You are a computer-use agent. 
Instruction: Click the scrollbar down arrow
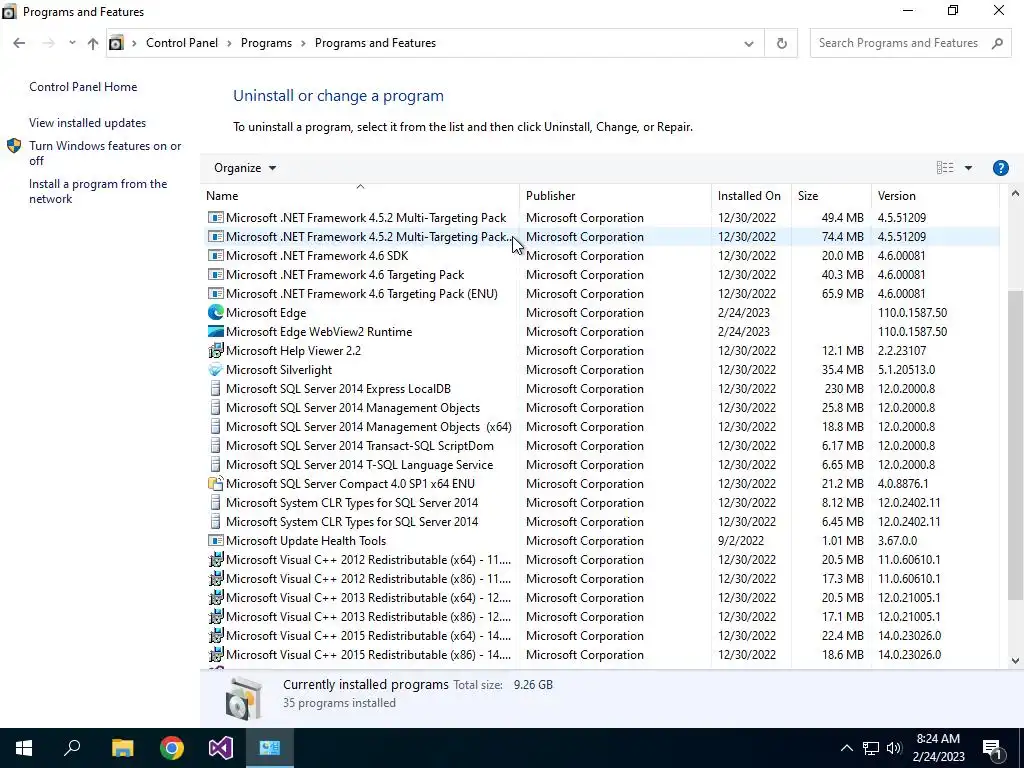pos(1015,661)
